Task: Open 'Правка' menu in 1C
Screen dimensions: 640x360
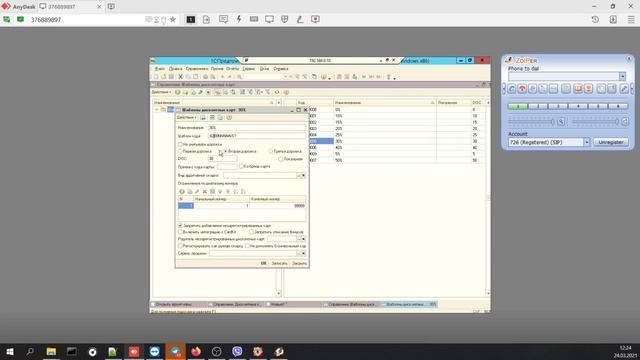Action: point(176,69)
